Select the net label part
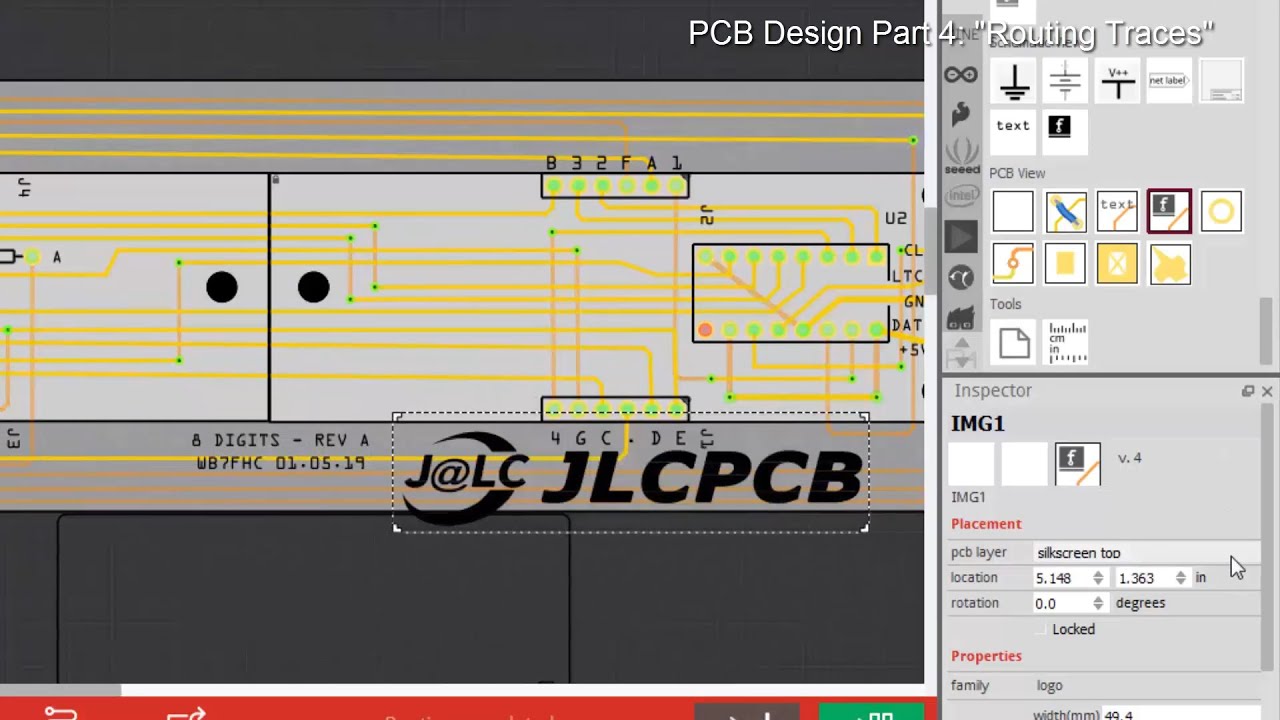Screen dimensions: 1280x720 1168,82
